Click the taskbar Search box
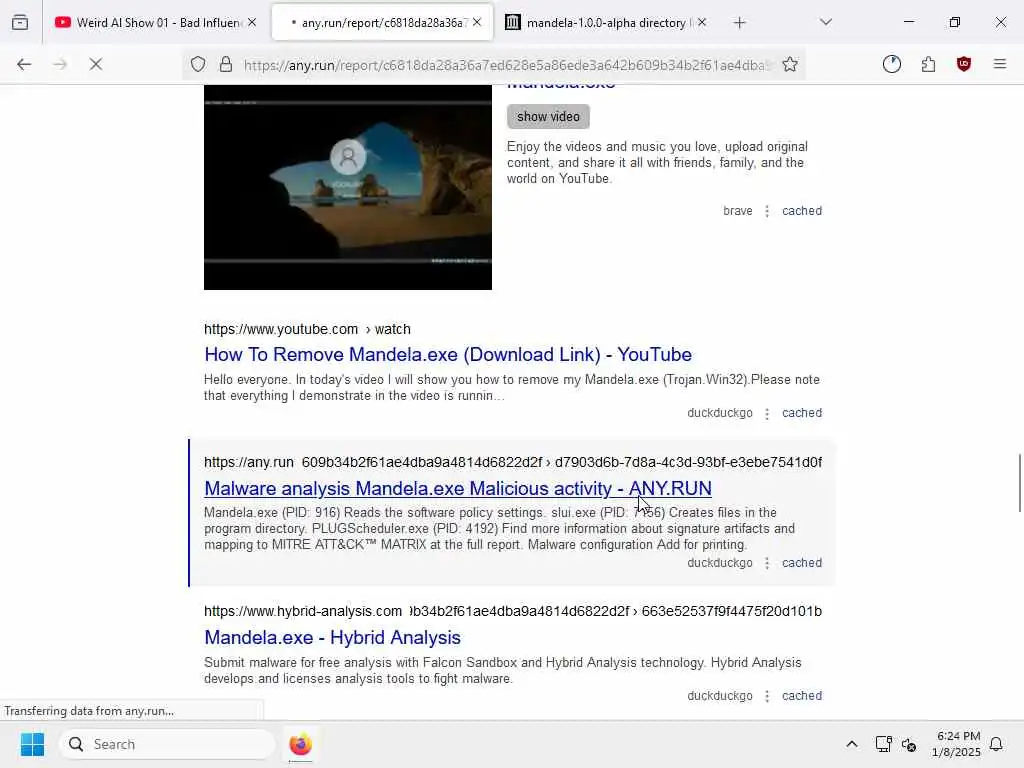 (167, 744)
